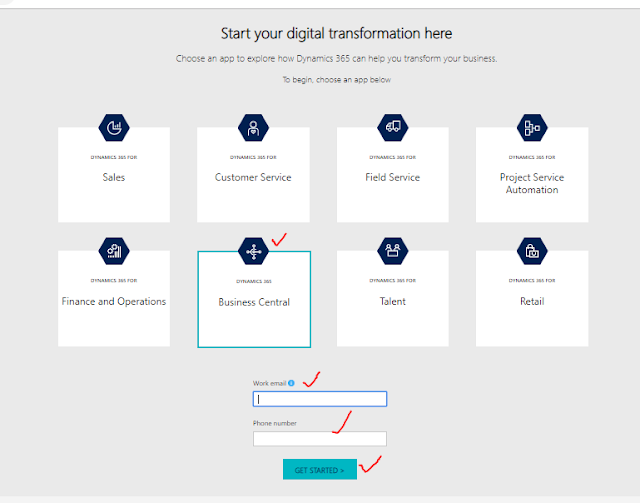Select the Sales app card title
This screenshot has width=640, height=503.
[114, 177]
